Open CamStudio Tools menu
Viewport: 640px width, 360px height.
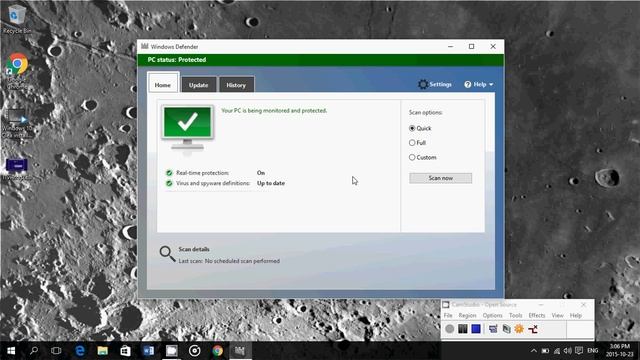[516, 316]
